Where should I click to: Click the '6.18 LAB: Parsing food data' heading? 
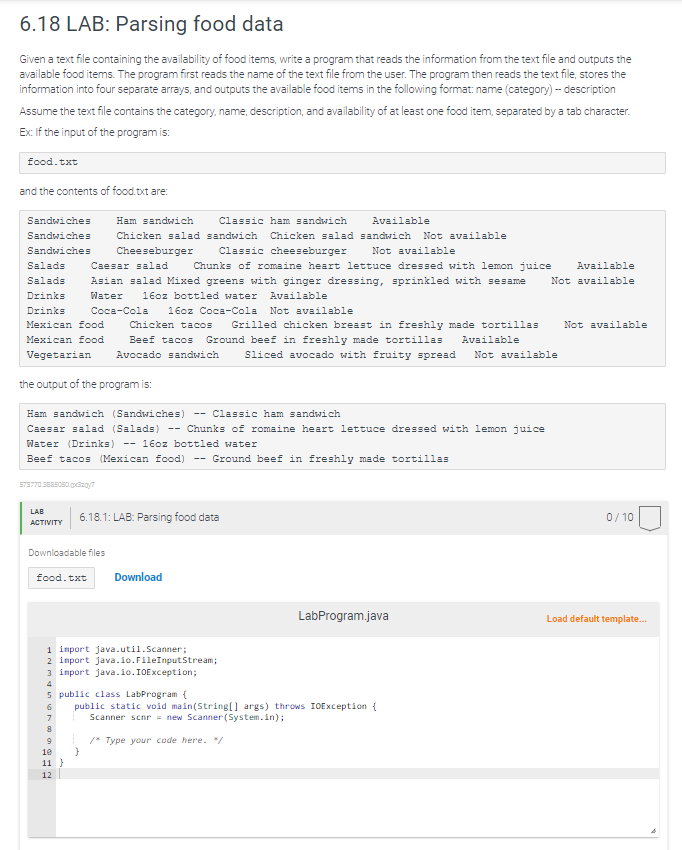pos(151,24)
